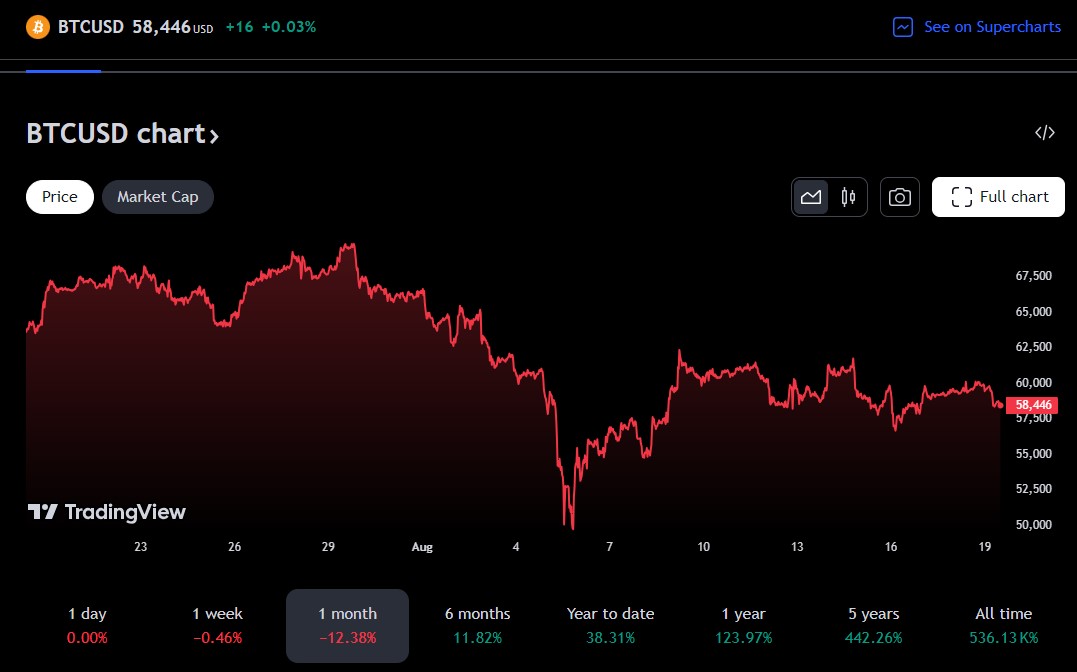Select the 5 years range
The image size is (1077, 672).
point(873,625)
